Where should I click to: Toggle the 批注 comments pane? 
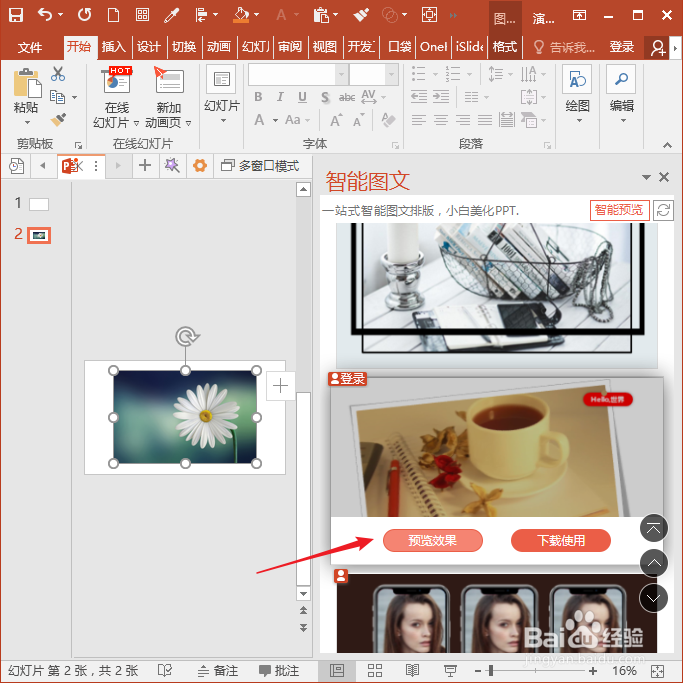(279, 670)
